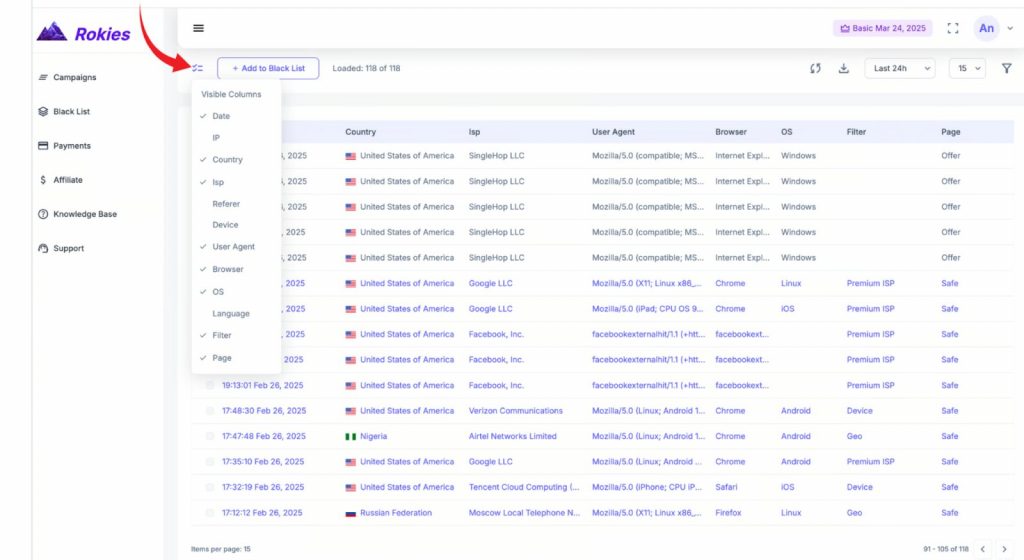Click the Black List sidebar icon
The height and width of the screenshot is (560, 1024).
coord(43,112)
